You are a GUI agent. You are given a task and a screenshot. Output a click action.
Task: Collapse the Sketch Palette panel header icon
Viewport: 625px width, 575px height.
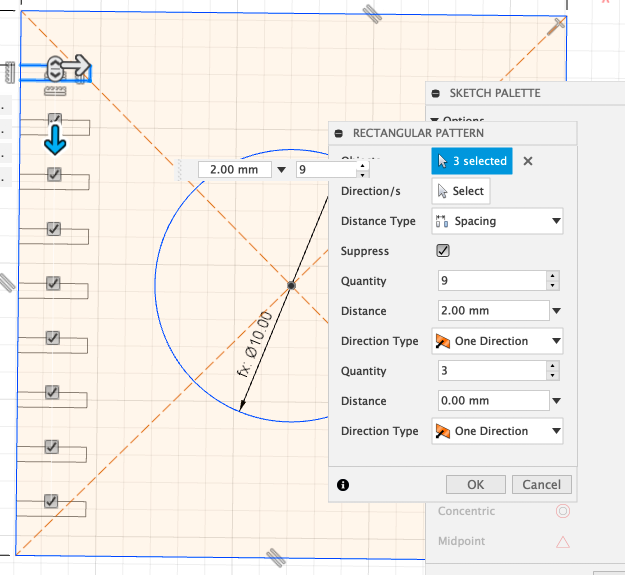[436, 93]
